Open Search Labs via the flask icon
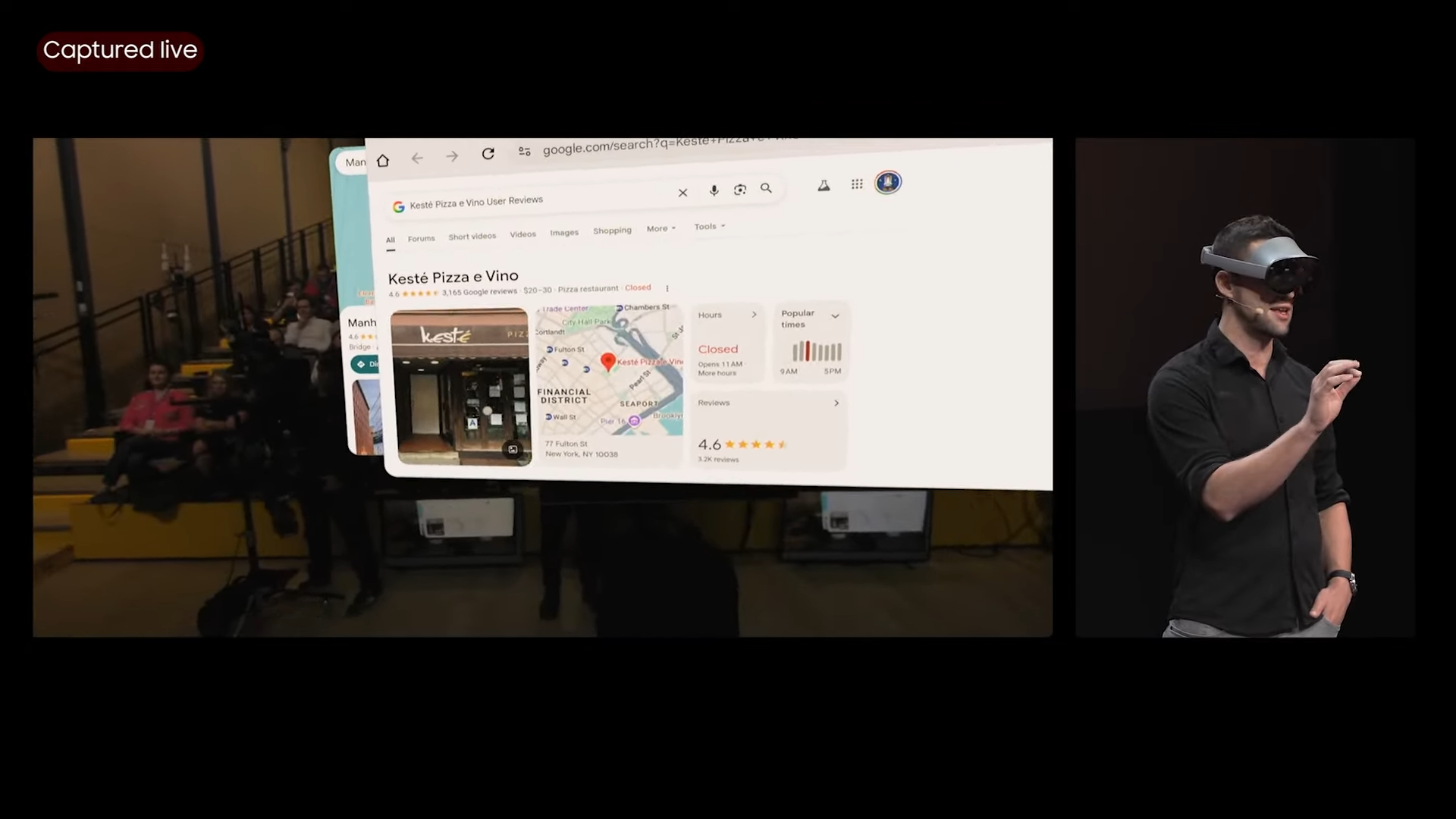The width and height of the screenshot is (1456, 819). (x=824, y=185)
